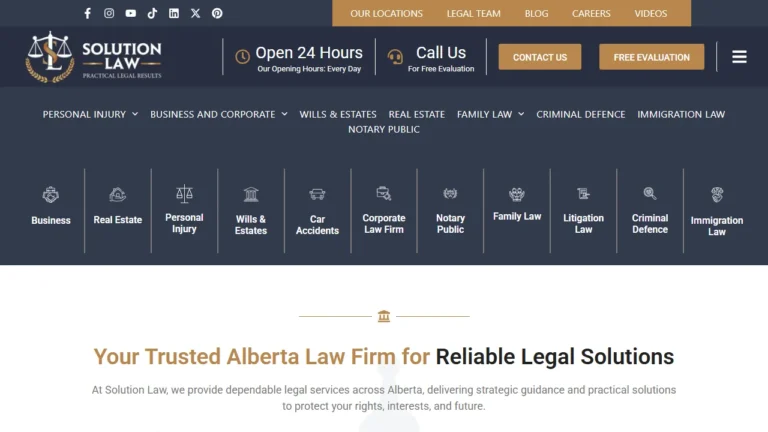Select Real Estate in navigation menu
The image size is (768, 432).
coord(417,114)
